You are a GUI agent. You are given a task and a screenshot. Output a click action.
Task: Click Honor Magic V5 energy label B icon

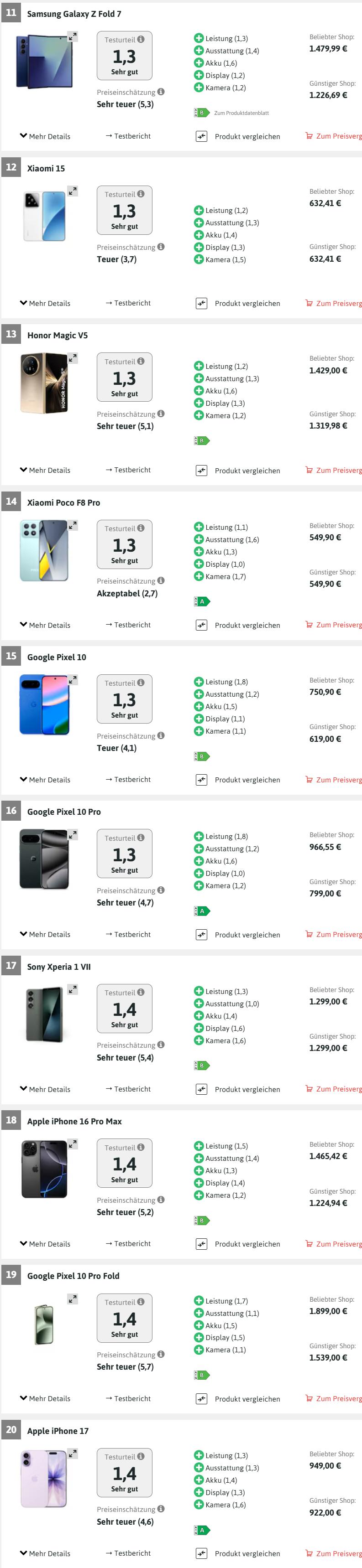(201, 440)
